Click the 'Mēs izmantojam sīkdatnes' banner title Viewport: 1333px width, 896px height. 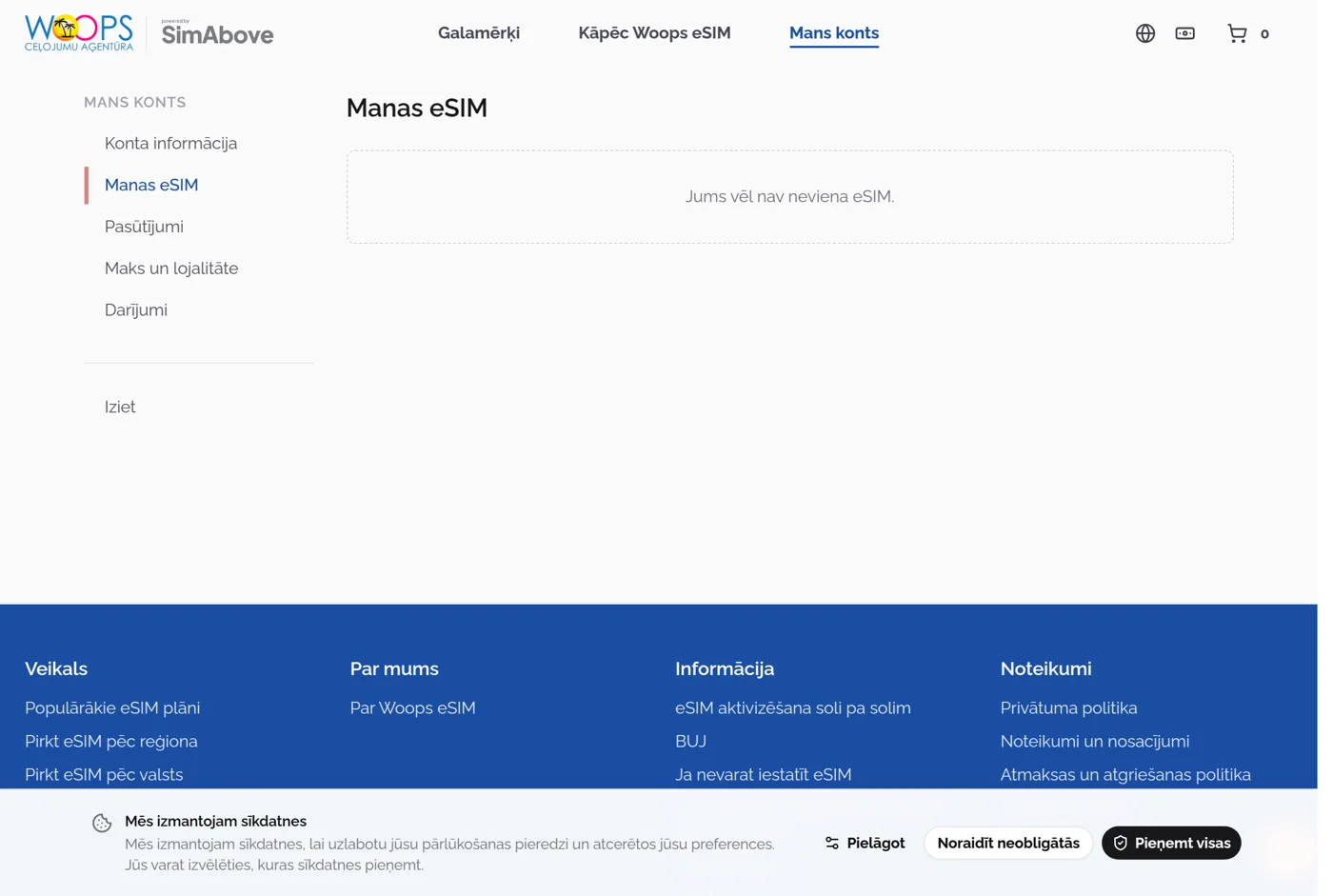point(215,821)
